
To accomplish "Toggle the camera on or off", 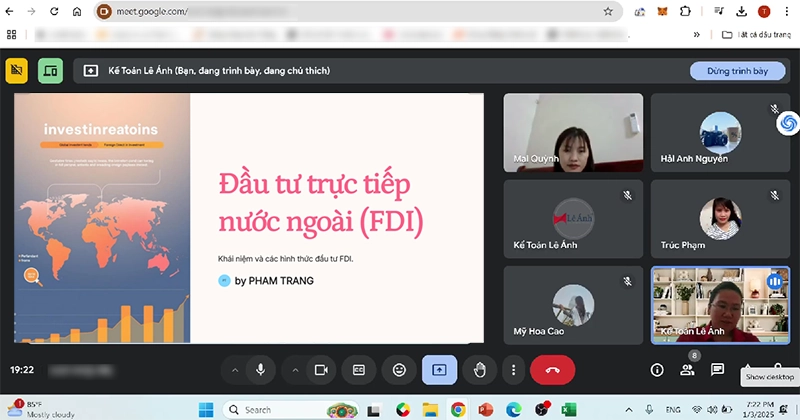I will pos(321,369).
